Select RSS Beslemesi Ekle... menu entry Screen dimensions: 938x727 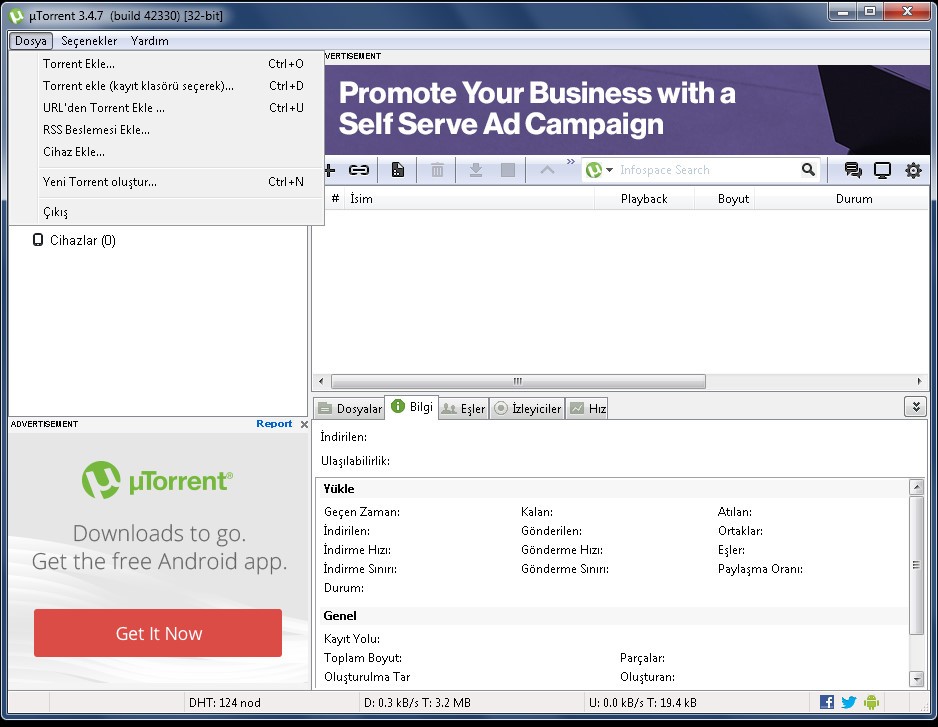click(166, 130)
